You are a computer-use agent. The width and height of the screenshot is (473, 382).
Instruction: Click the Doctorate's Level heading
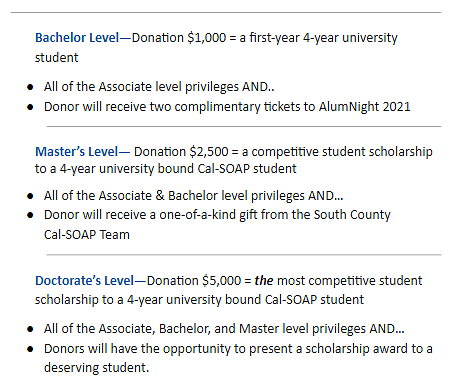(x=85, y=281)
